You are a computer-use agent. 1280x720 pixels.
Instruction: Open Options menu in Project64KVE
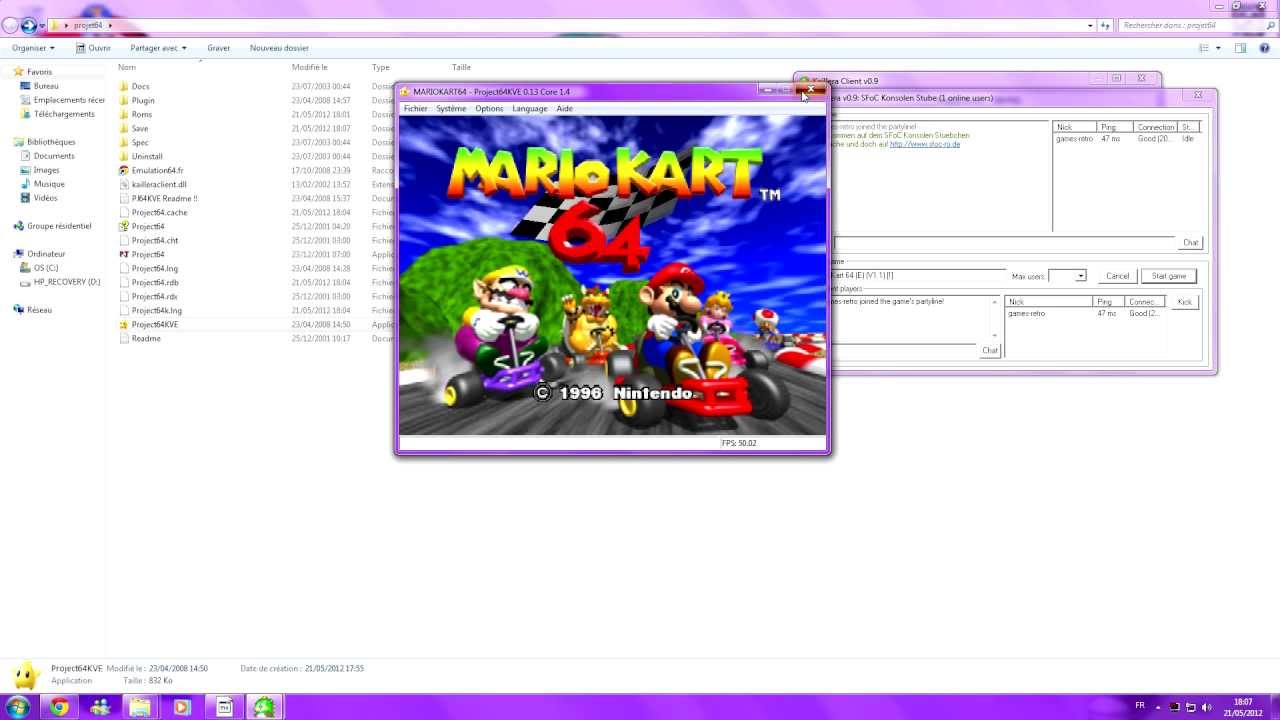(489, 108)
